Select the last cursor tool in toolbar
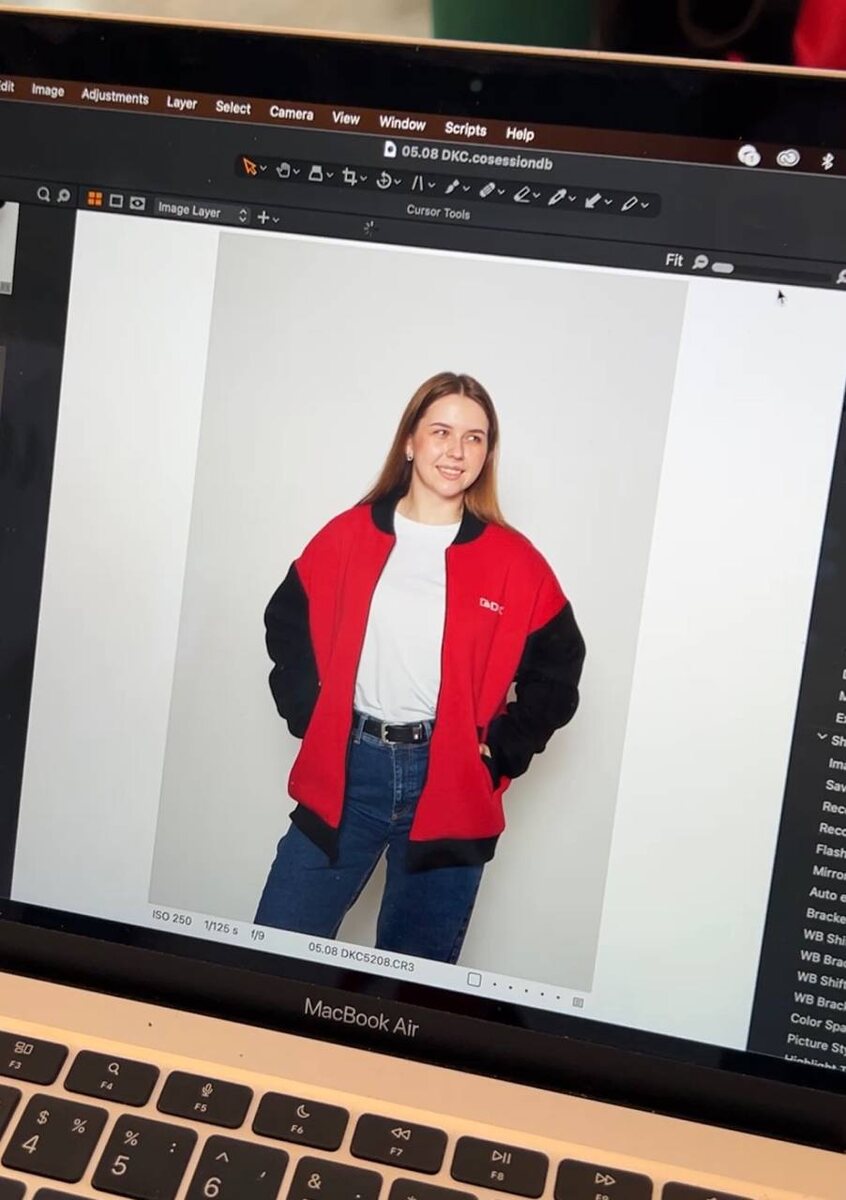Image resolution: width=846 pixels, height=1200 pixels. [x=629, y=203]
